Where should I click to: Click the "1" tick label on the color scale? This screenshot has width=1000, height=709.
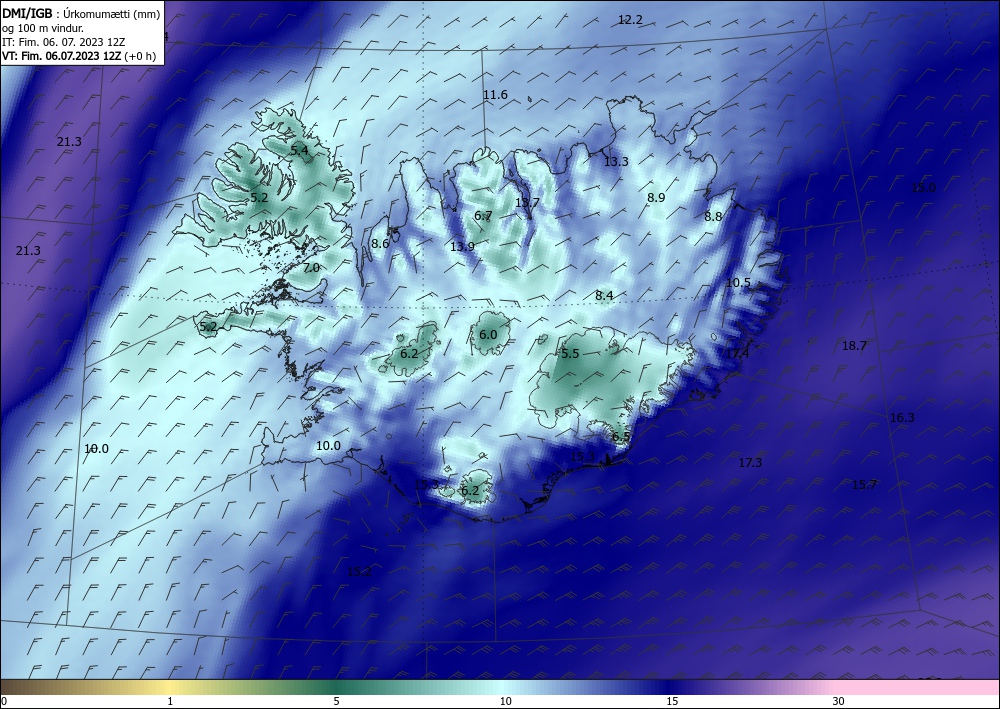tap(170, 702)
